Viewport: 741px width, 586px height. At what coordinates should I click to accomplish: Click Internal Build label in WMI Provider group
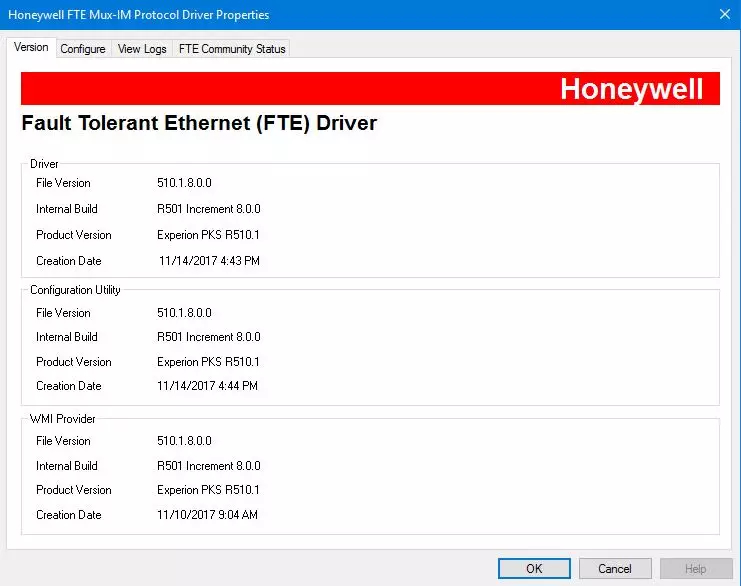[67, 466]
